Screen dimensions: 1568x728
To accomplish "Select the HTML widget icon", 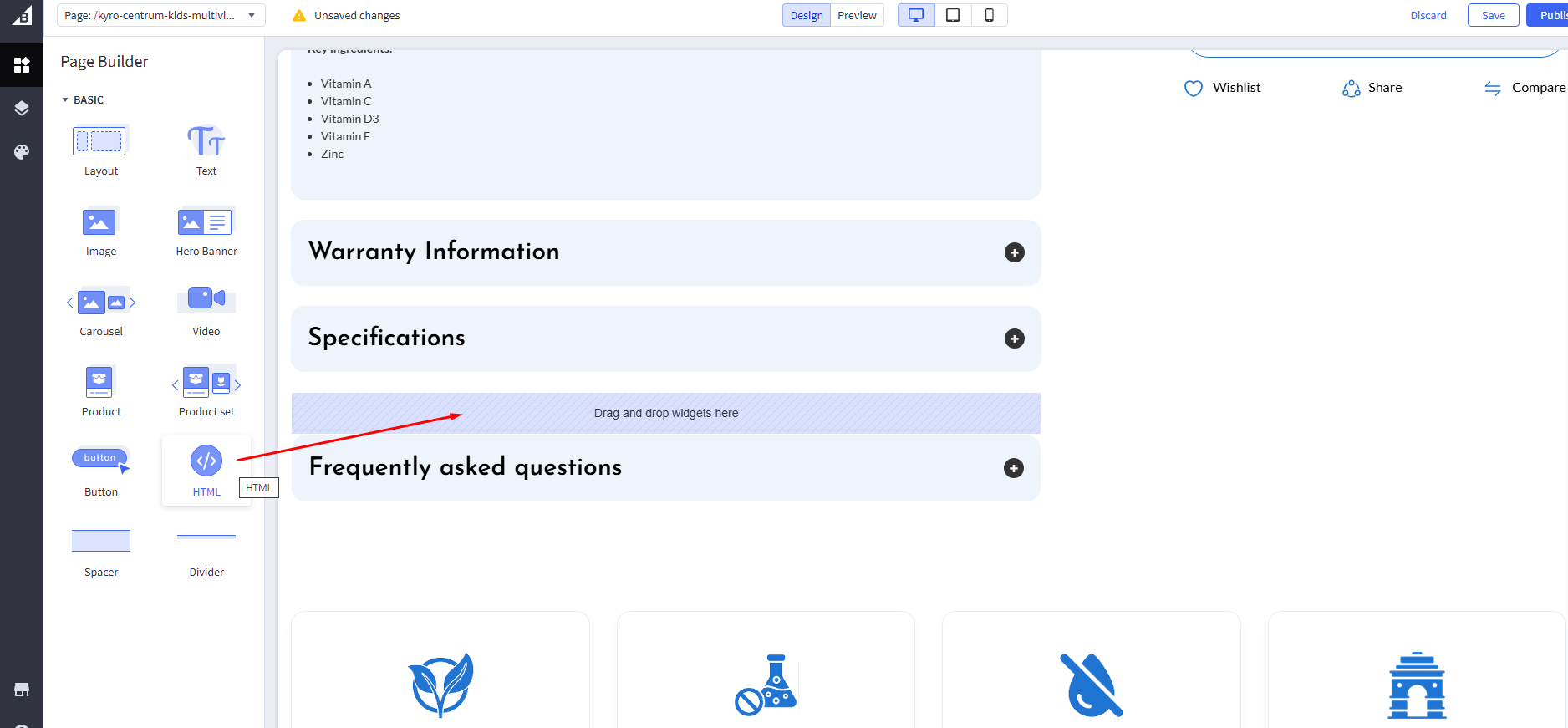I will click(206, 461).
